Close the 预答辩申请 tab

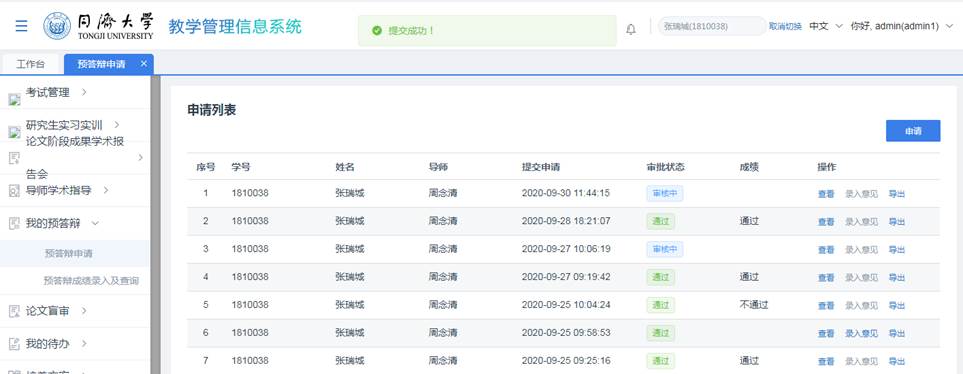click(144, 63)
